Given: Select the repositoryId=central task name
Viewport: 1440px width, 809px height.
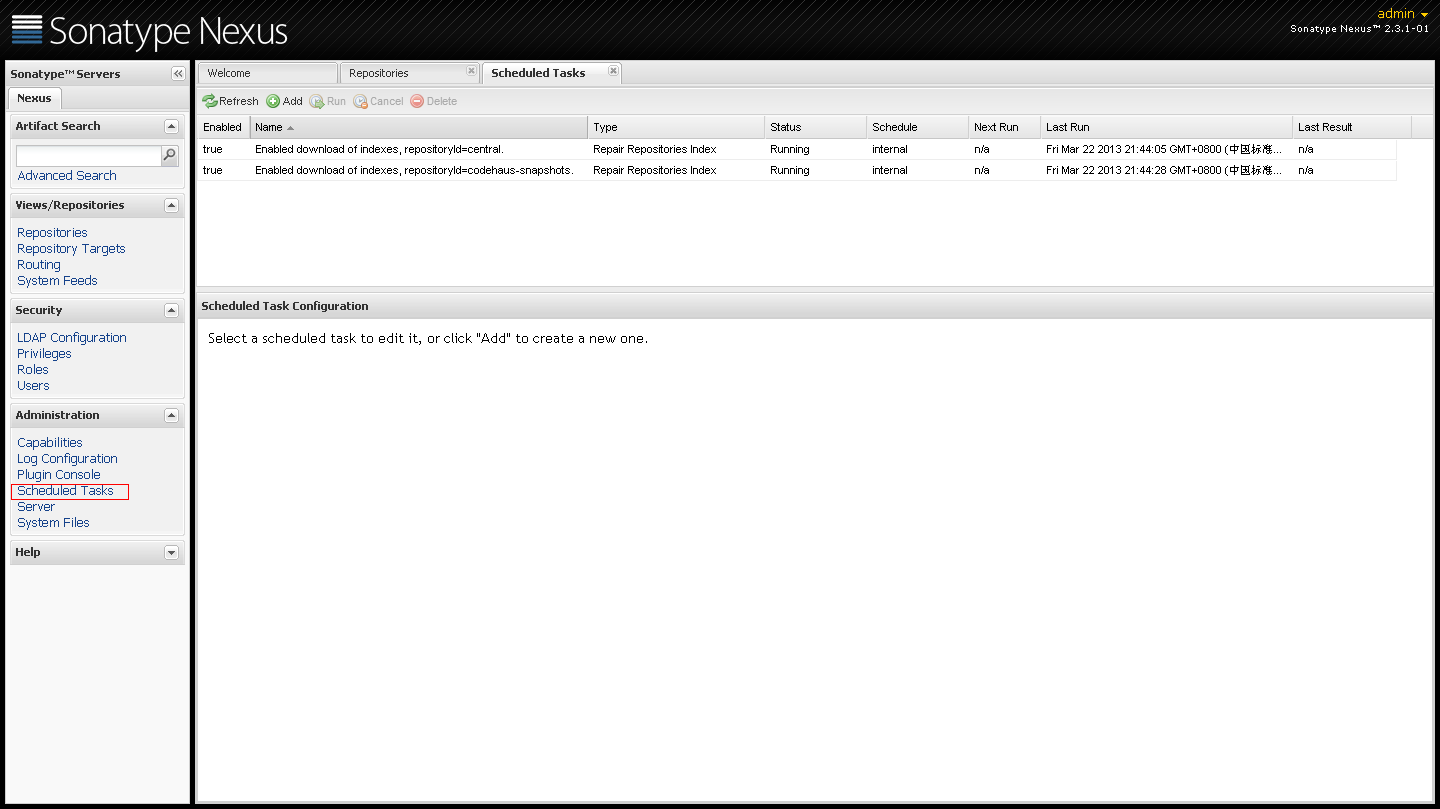Looking at the screenshot, I should pos(379,150).
